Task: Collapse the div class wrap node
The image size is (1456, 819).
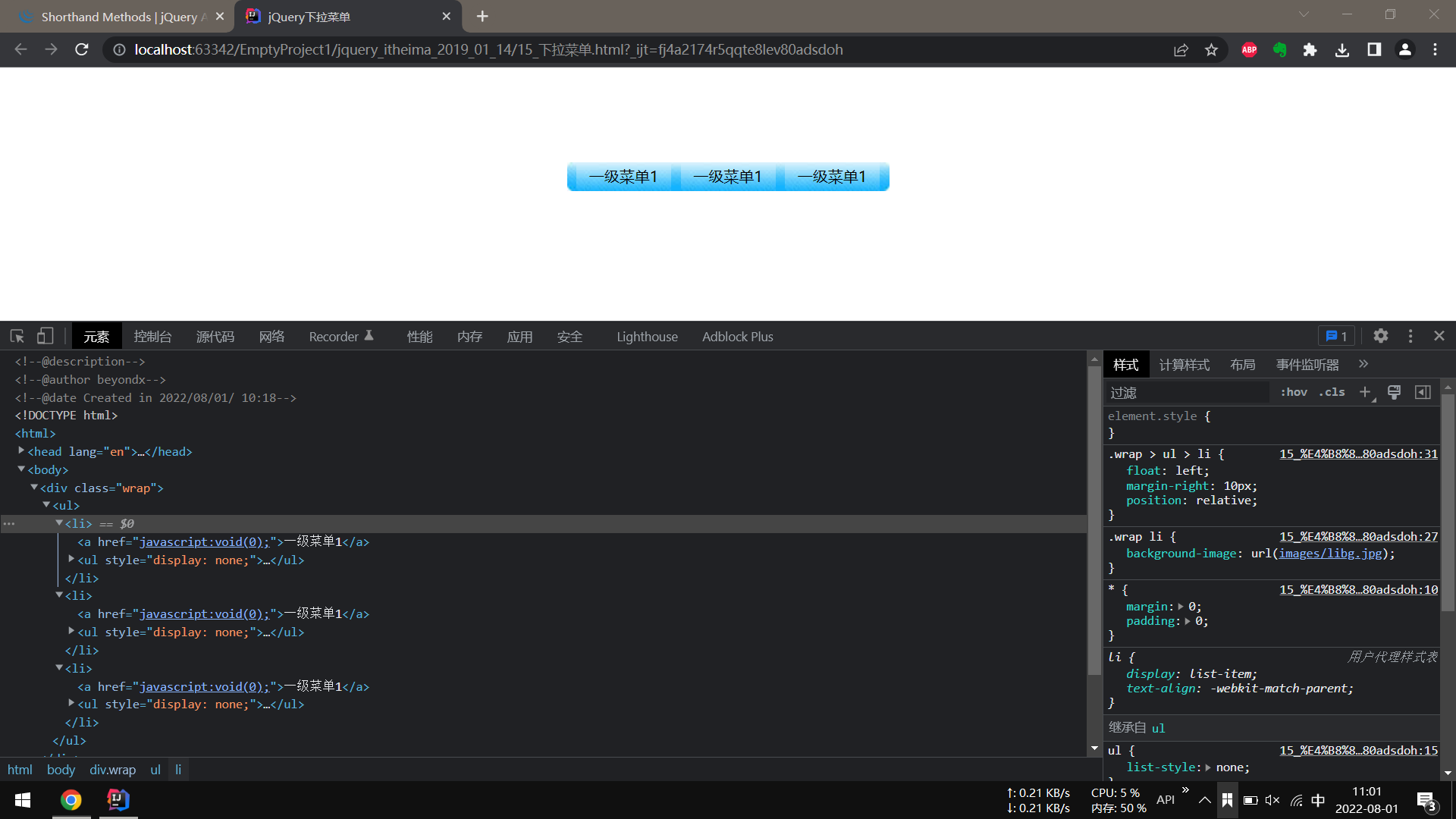Action: click(x=34, y=487)
